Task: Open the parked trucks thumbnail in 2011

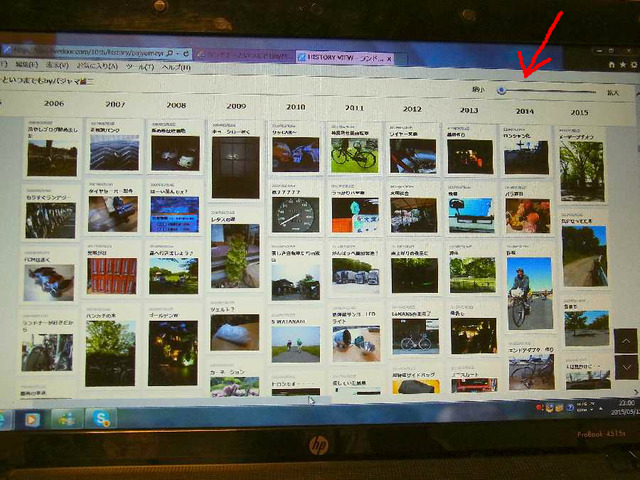Action: pyautogui.click(x=356, y=277)
